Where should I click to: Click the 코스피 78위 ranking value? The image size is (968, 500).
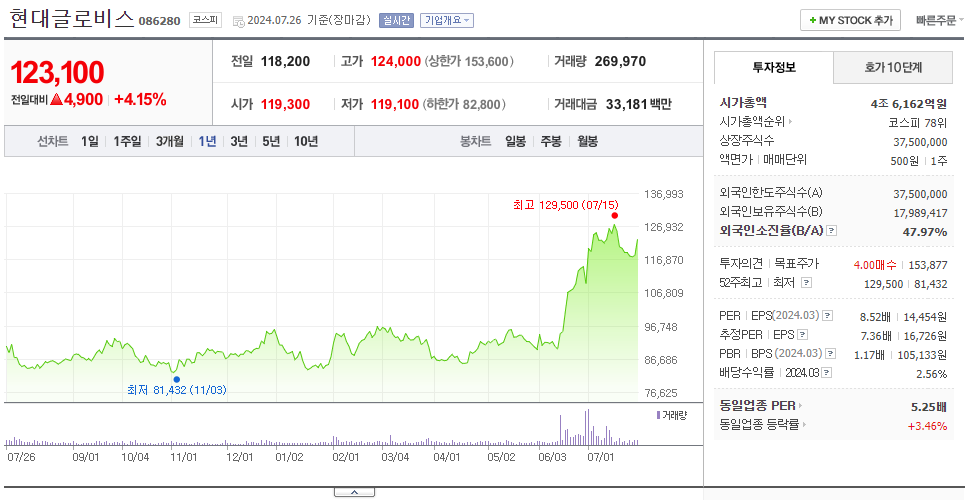pyautogui.click(x=918, y=122)
